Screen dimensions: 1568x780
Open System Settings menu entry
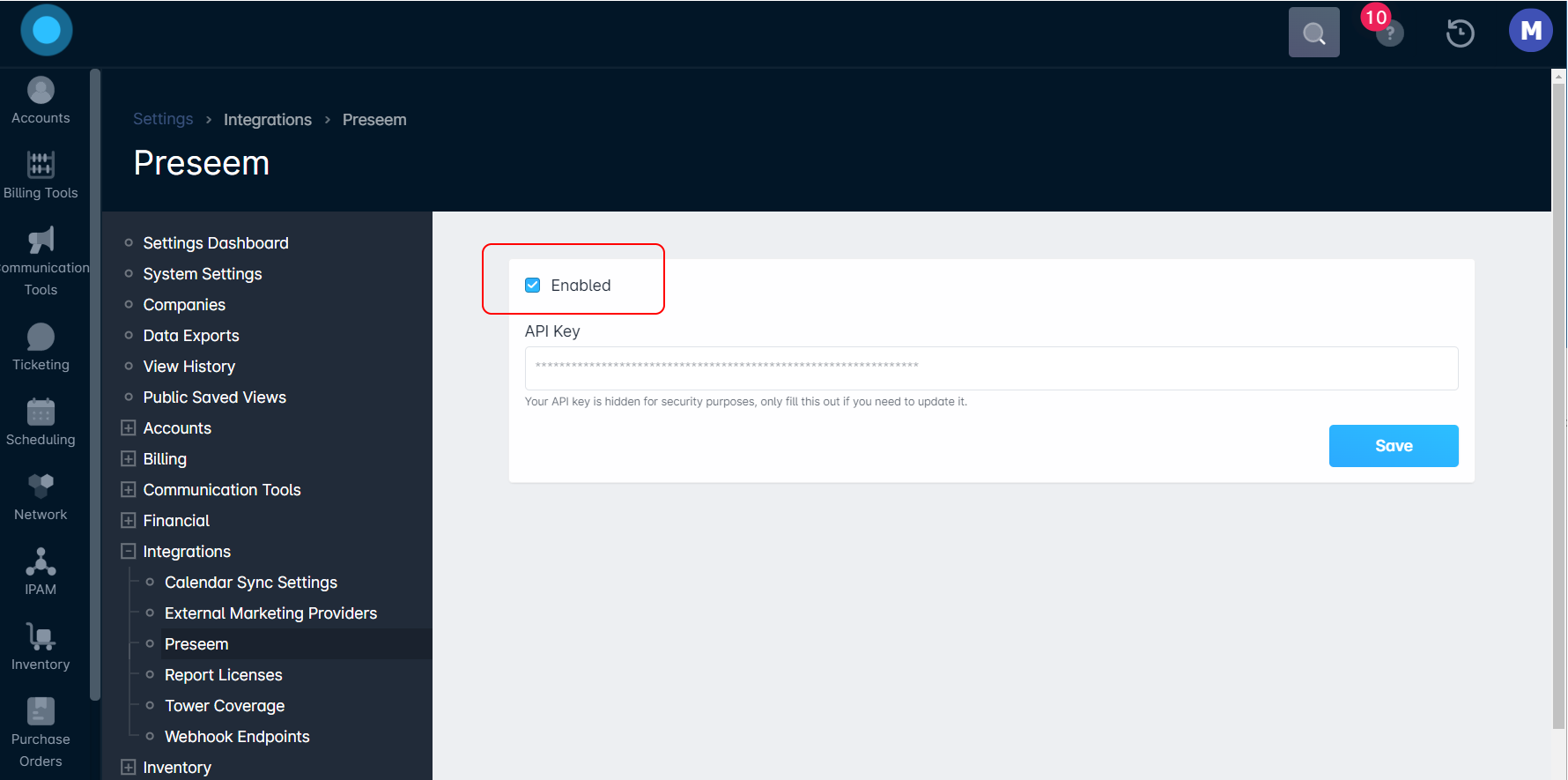pyautogui.click(x=203, y=273)
